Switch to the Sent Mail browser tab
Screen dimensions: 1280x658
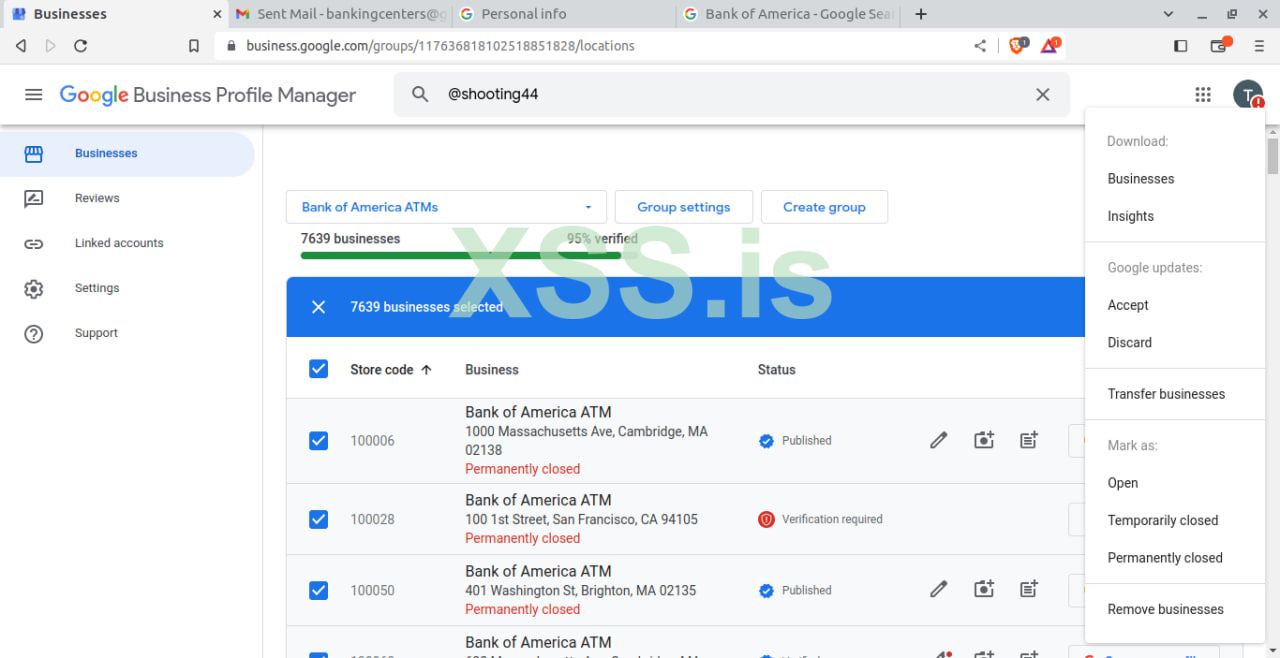pos(339,14)
